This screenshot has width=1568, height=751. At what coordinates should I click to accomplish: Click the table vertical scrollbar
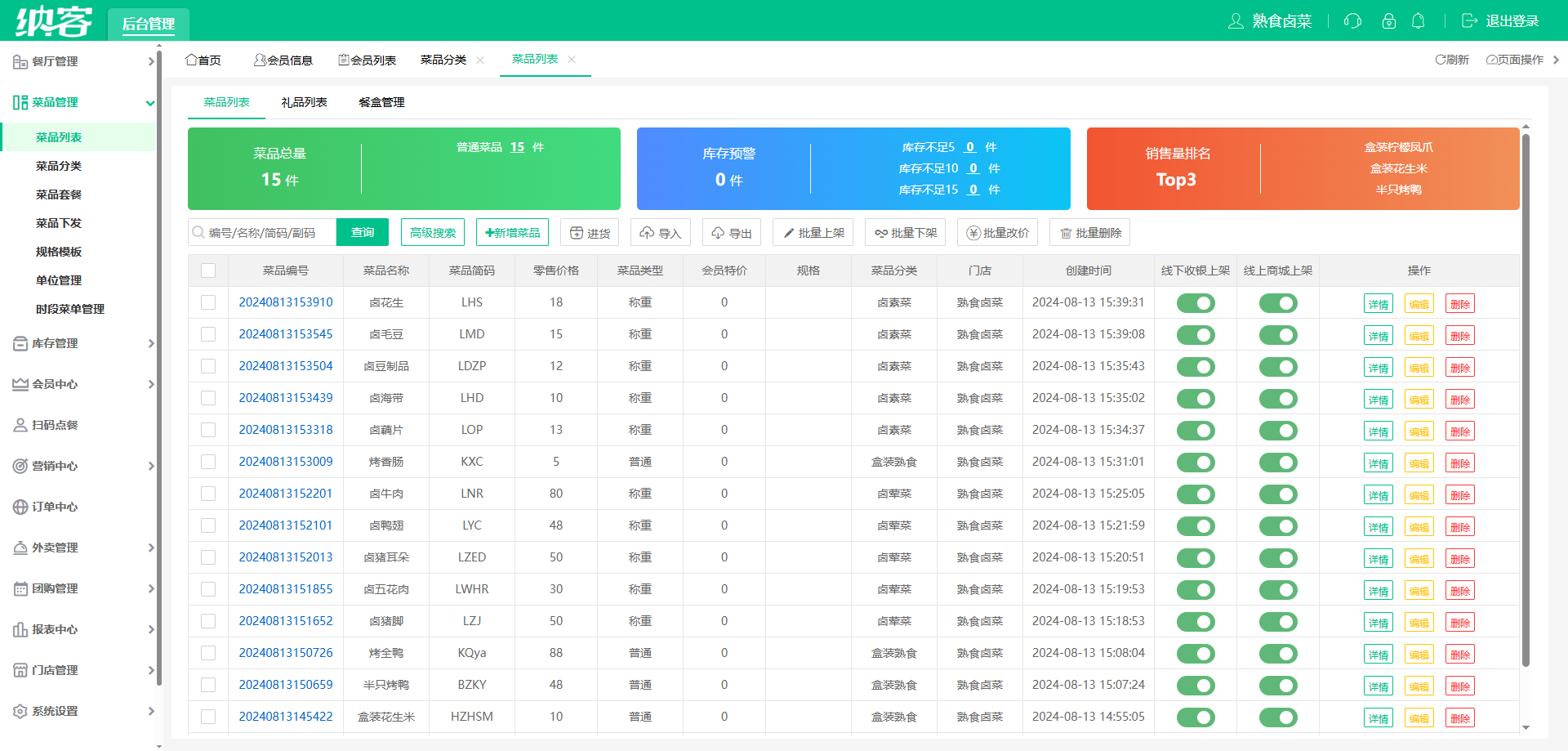click(1526, 400)
